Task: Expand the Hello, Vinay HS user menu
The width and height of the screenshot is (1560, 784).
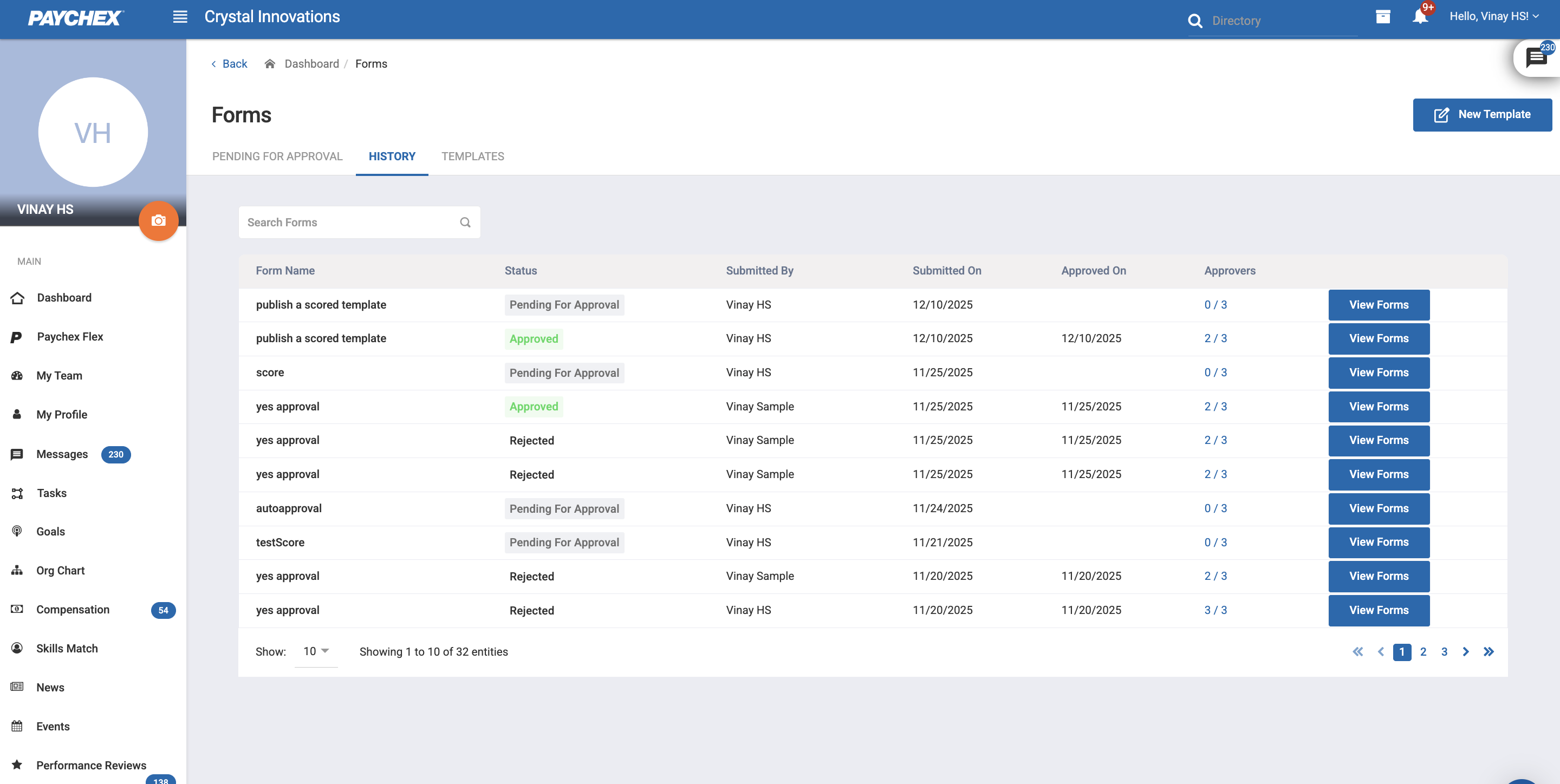Action: point(1493,16)
